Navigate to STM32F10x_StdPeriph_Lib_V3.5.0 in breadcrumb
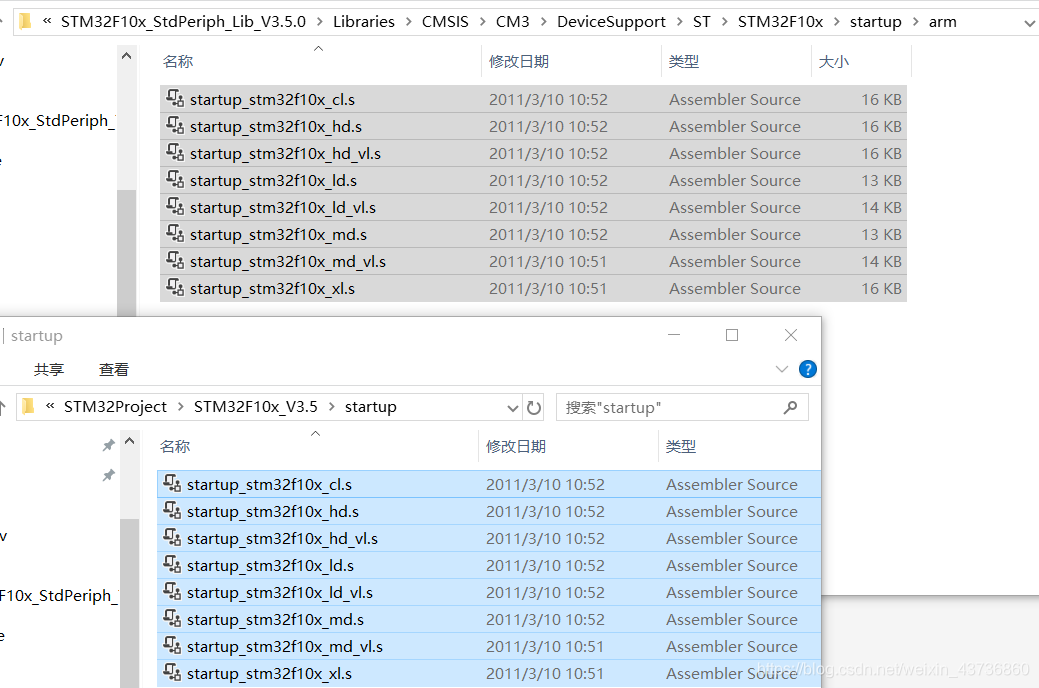Image resolution: width=1039 pixels, height=688 pixels. click(x=184, y=22)
